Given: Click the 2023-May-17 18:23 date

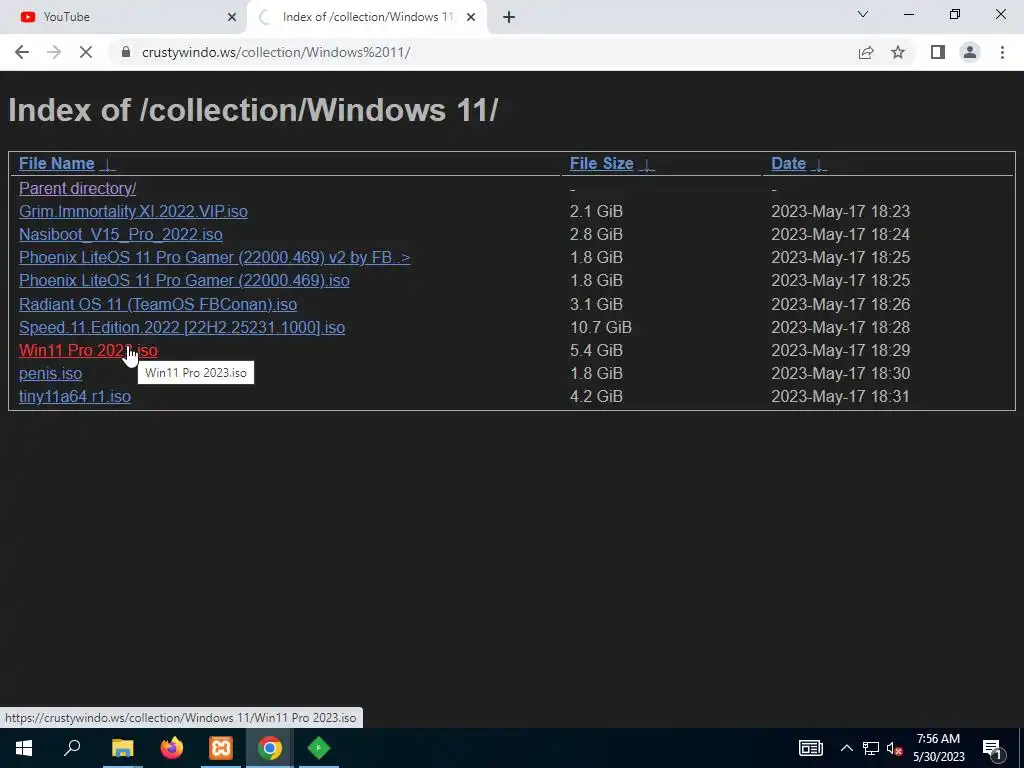Looking at the screenshot, I should point(840,211).
